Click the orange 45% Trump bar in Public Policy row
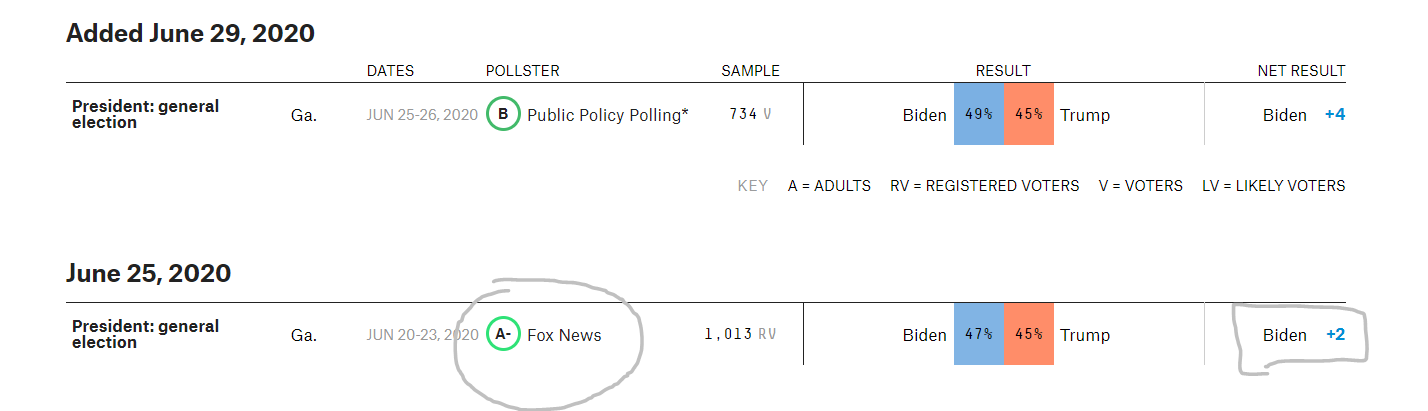The height and width of the screenshot is (411, 1428). (1028, 114)
